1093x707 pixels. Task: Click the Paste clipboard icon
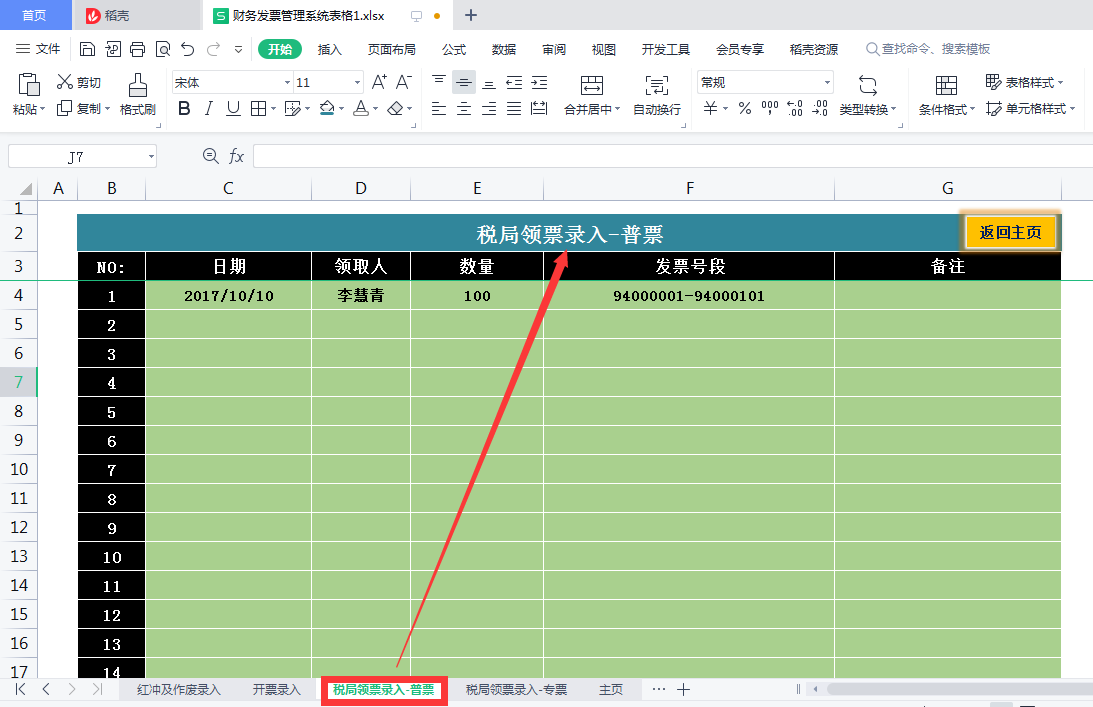[29, 85]
